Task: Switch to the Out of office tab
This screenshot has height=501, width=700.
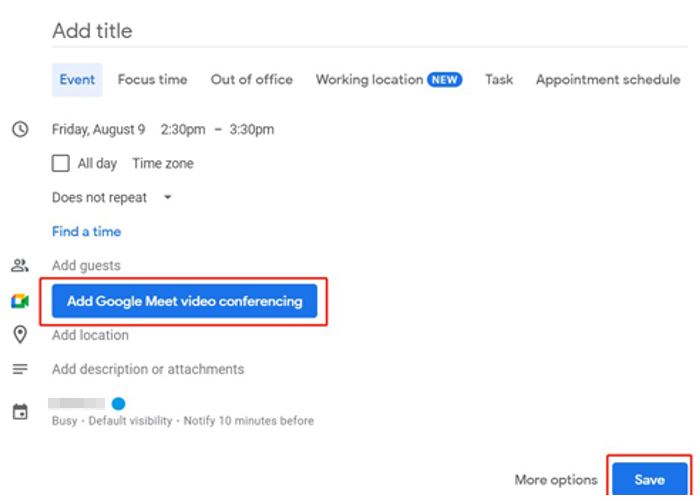Action: (x=252, y=80)
